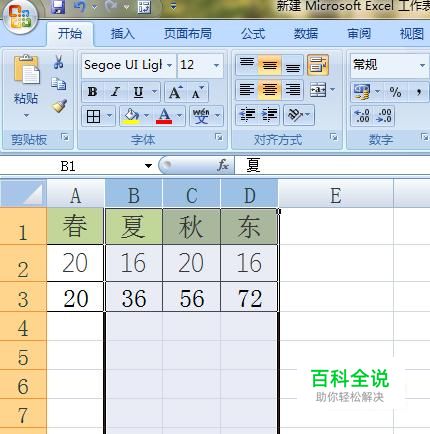Increase font size with large A
The width and height of the screenshot is (430, 434).
click(x=175, y=92)
